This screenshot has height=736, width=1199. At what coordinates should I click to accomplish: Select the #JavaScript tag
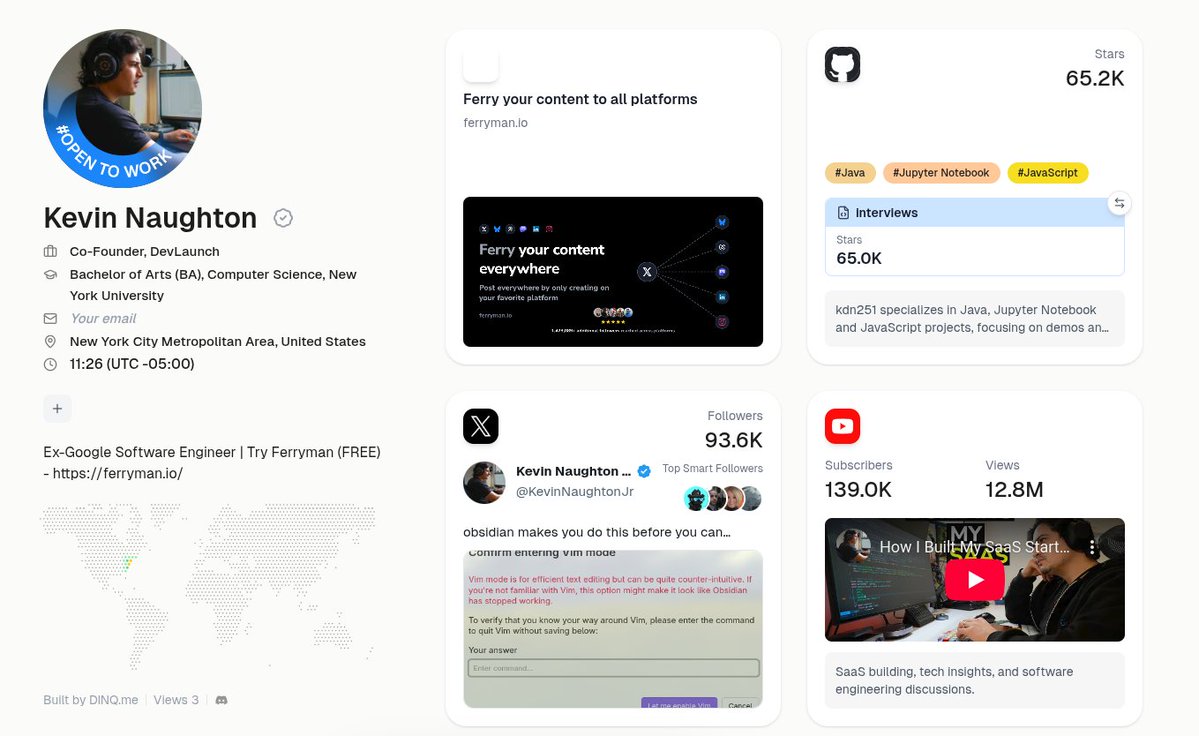(1047, 173)
